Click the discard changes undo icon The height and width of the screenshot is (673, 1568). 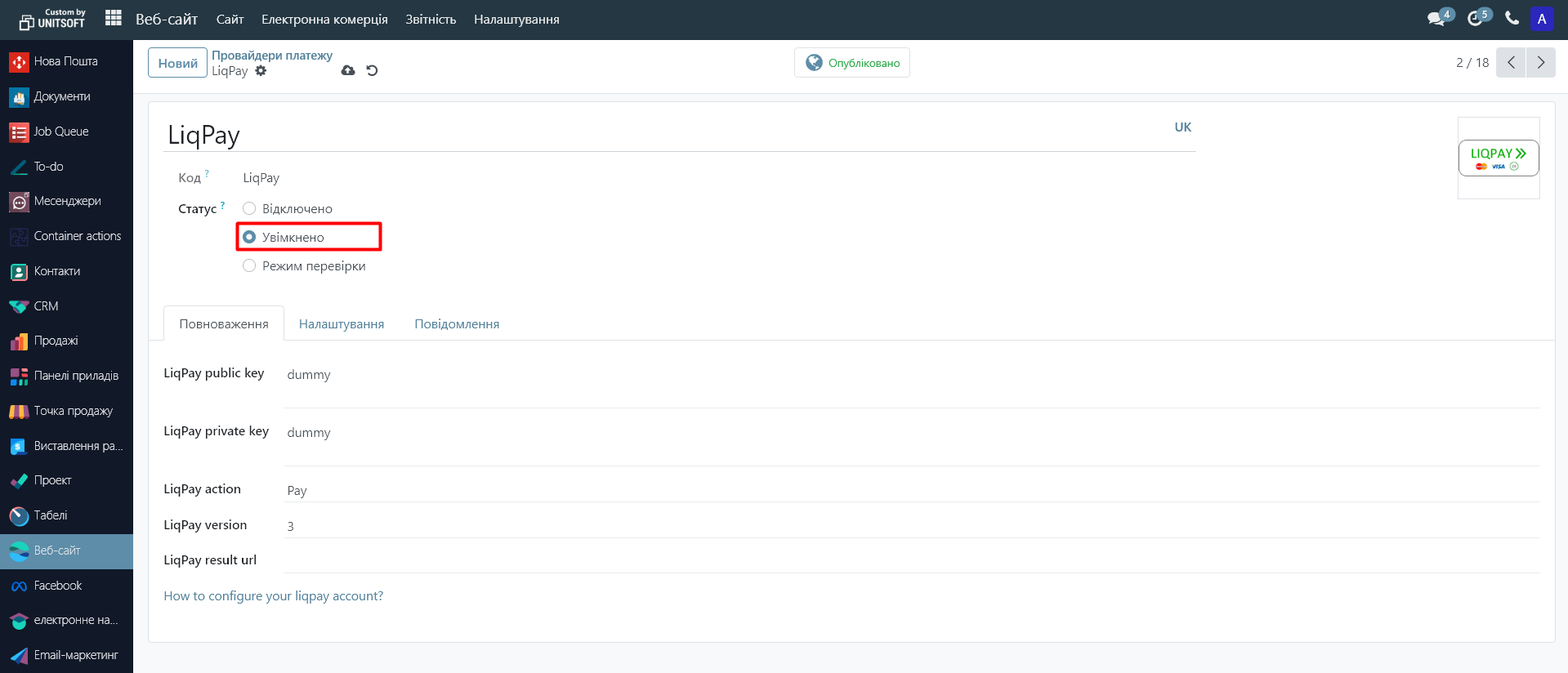(372, 70)
